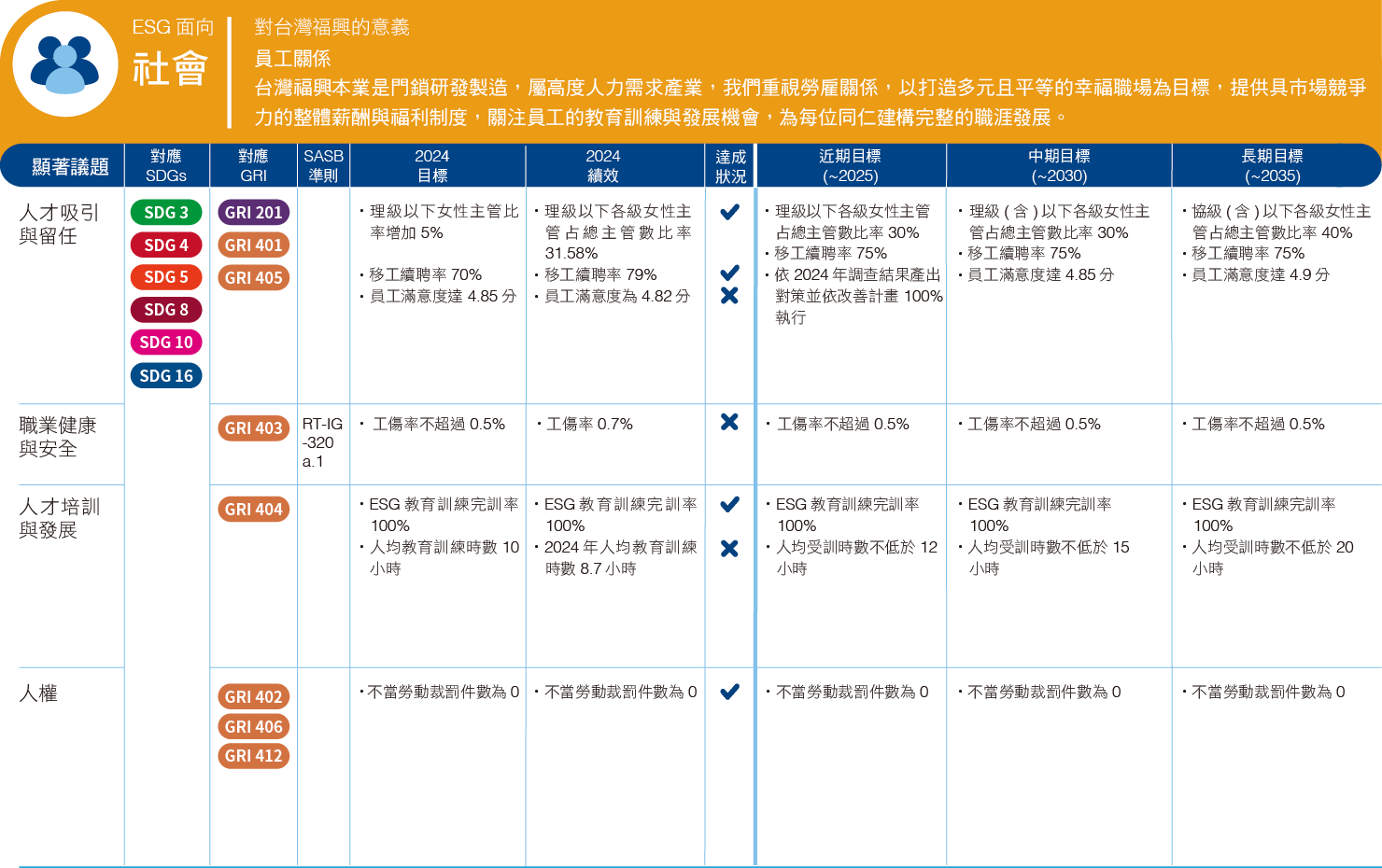Click the 員工關係 subheading
The image size is (1382, 868).
[x=292, y=58]
